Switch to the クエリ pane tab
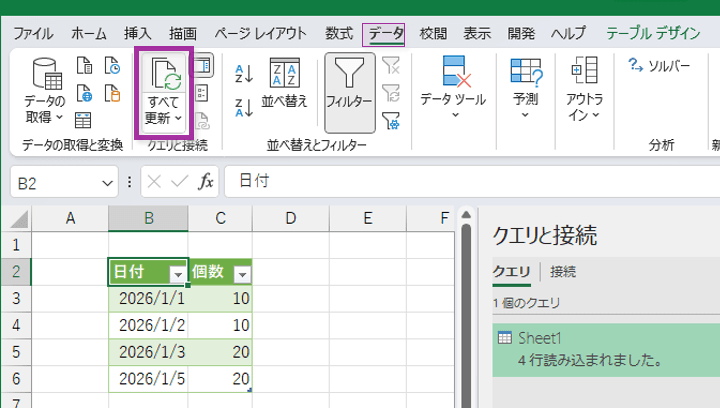 click(x=512, y=272)
